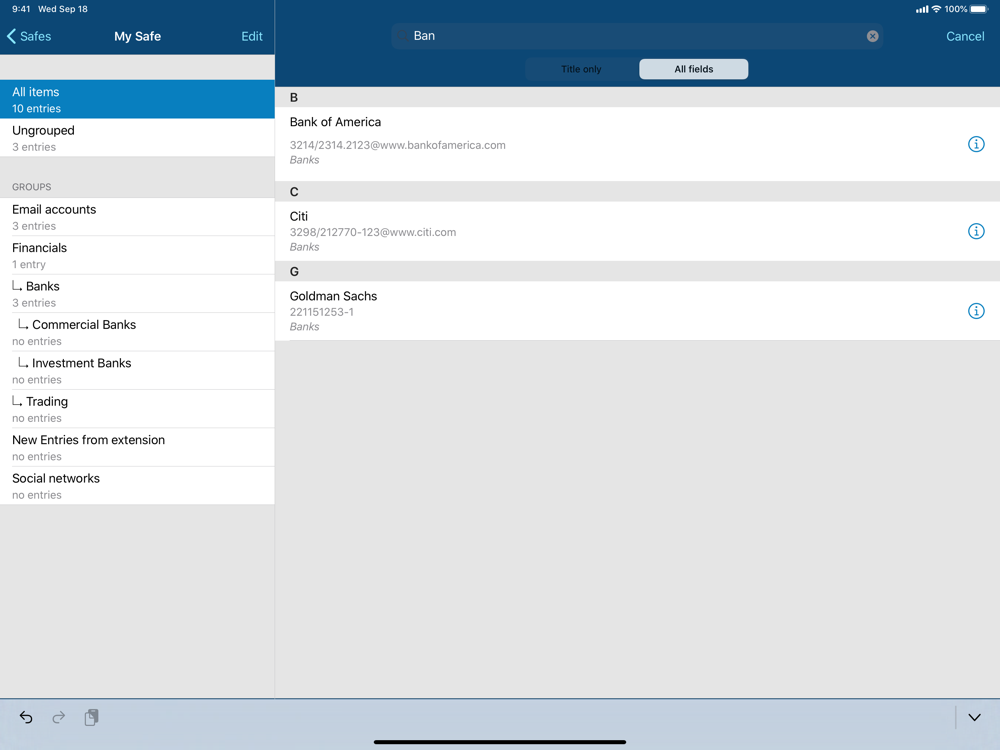Image resolution: width=1000 pixels, height=750 pixels.
Task: Tap the Edit button
Action: 252,36
